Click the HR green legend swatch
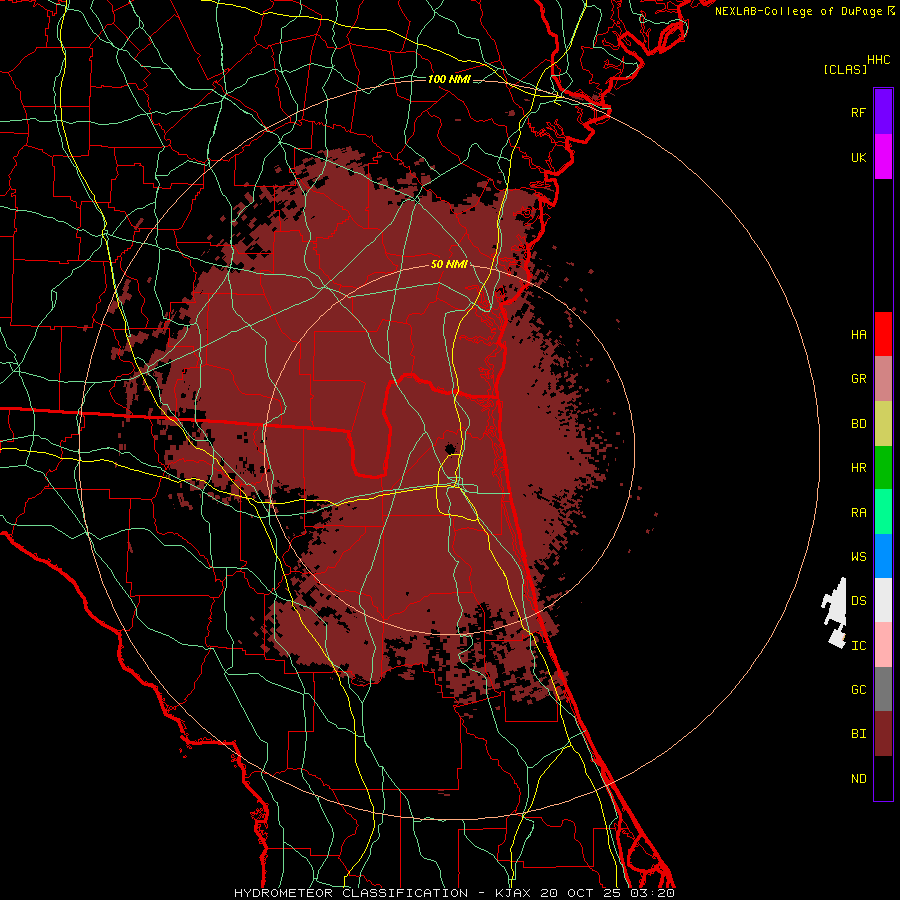Screen dimensions: 900x900 (x=883, y=468)
